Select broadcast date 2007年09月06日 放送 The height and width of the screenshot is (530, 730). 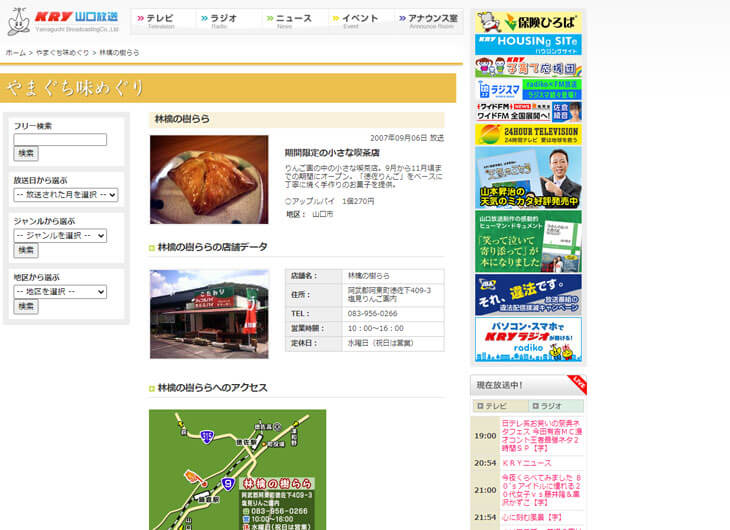(x=407, y=138)
